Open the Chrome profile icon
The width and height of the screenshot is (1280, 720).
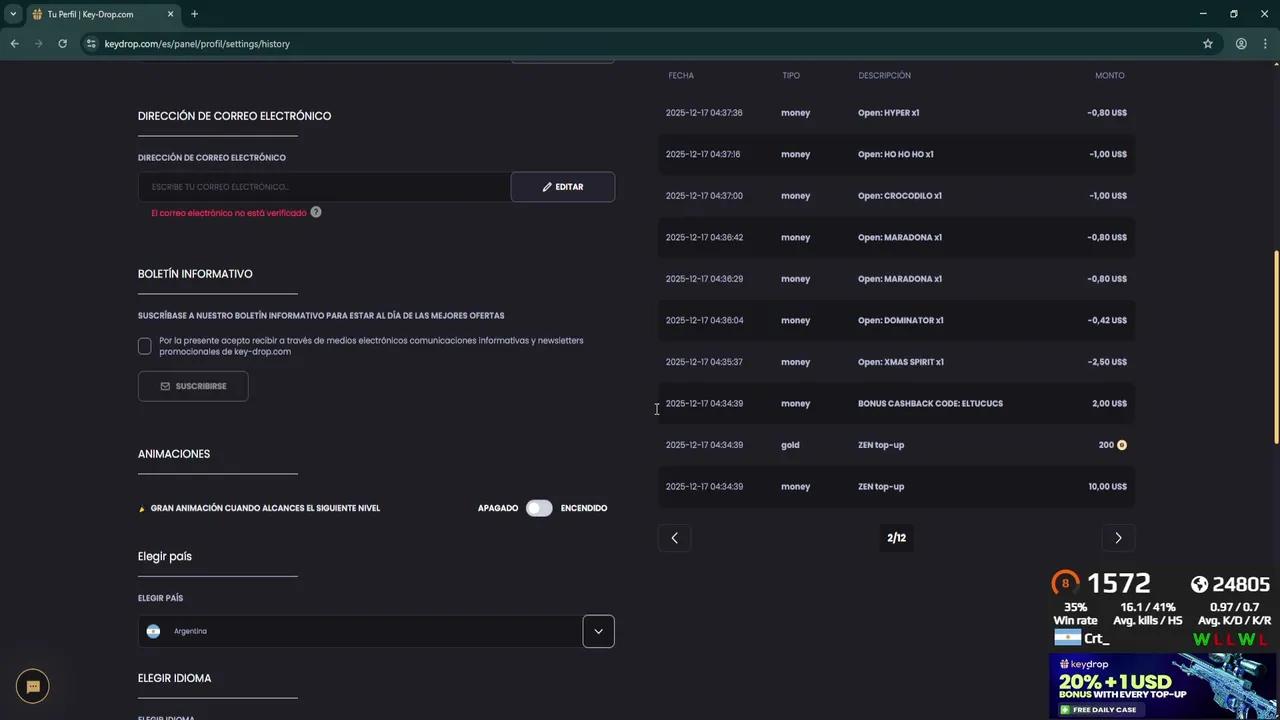pos(1241,44)
